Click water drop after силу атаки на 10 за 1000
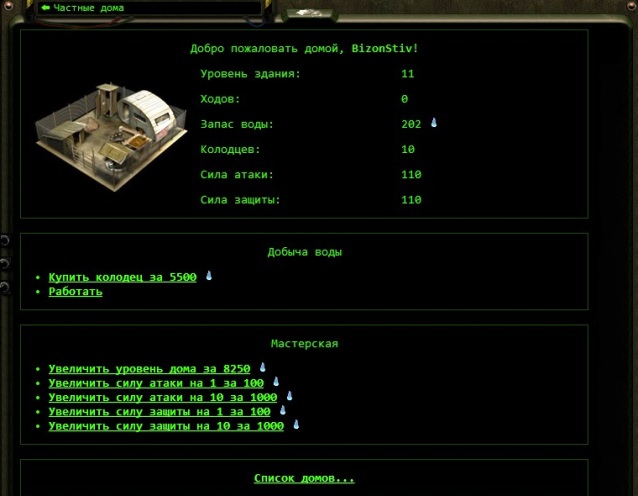This screenshot has width=638, height=496. click(289, 395)
